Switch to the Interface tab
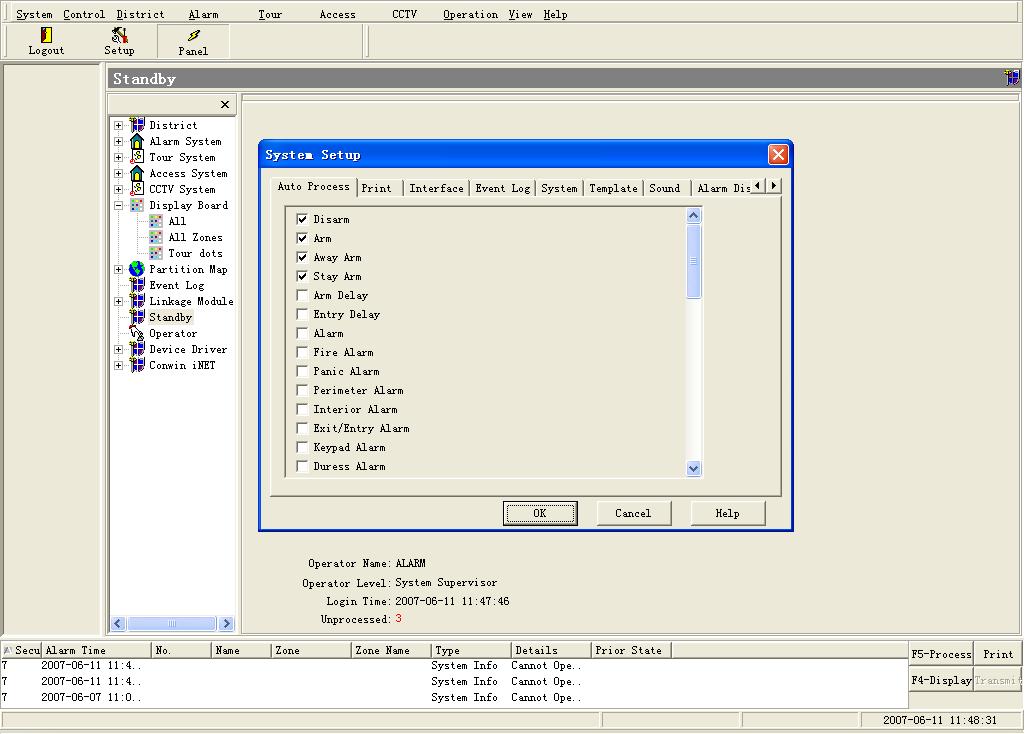Image resolution: width=1026 pixels, height=734 pixels. coord(436,188)
